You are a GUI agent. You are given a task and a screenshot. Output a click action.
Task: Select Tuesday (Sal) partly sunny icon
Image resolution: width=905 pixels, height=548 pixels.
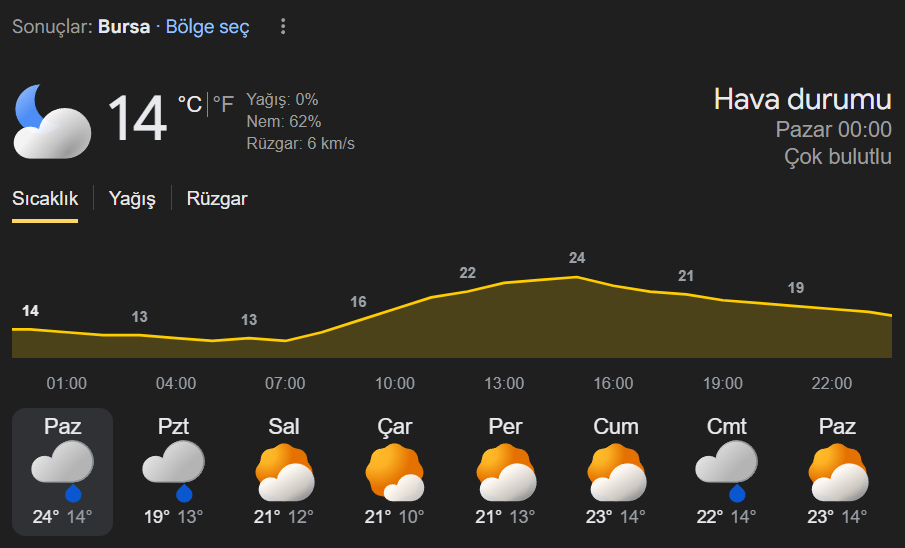coord(284,472)
